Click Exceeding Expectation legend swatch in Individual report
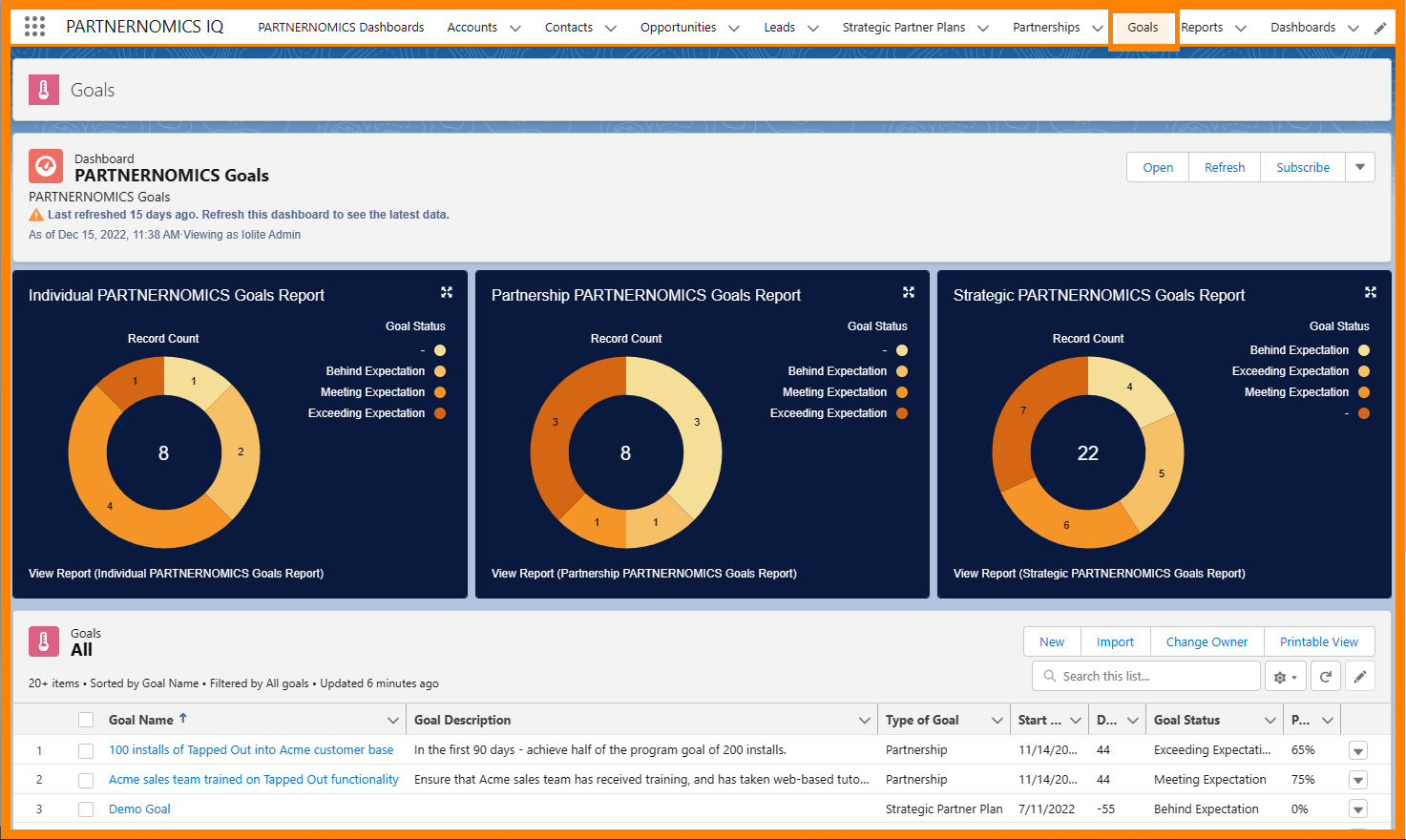The height and width of the screenshot is (840, 1406). coord(440,413)
